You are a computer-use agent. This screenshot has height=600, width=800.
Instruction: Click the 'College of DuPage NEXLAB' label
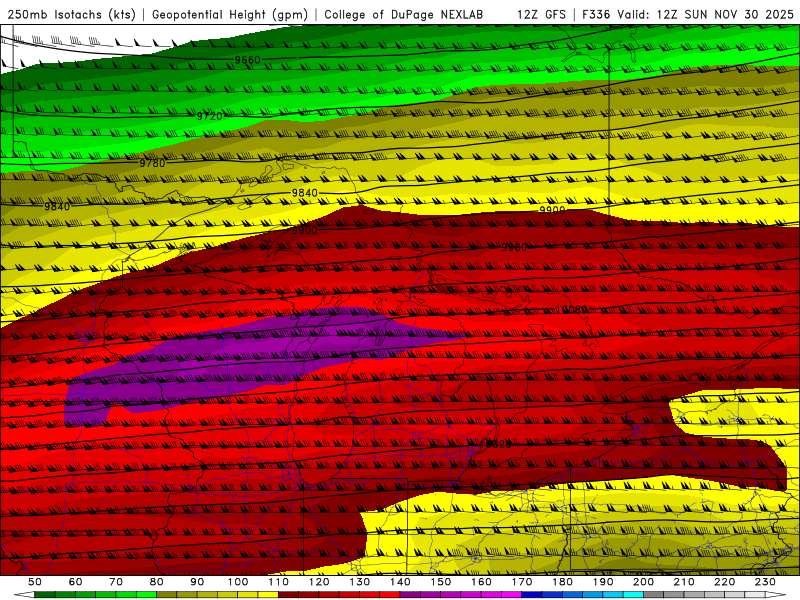[x=404, y=15]
